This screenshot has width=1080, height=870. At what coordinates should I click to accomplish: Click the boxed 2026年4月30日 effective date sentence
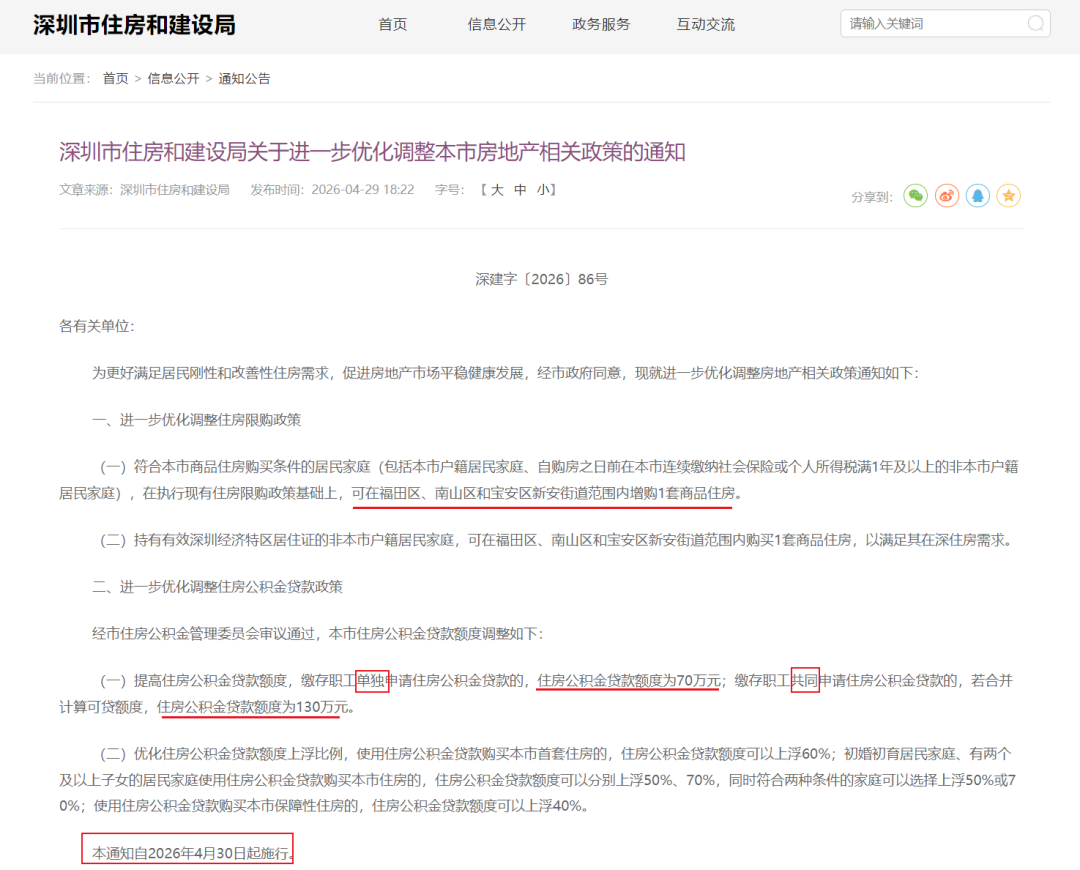click(x=188, y=853)
